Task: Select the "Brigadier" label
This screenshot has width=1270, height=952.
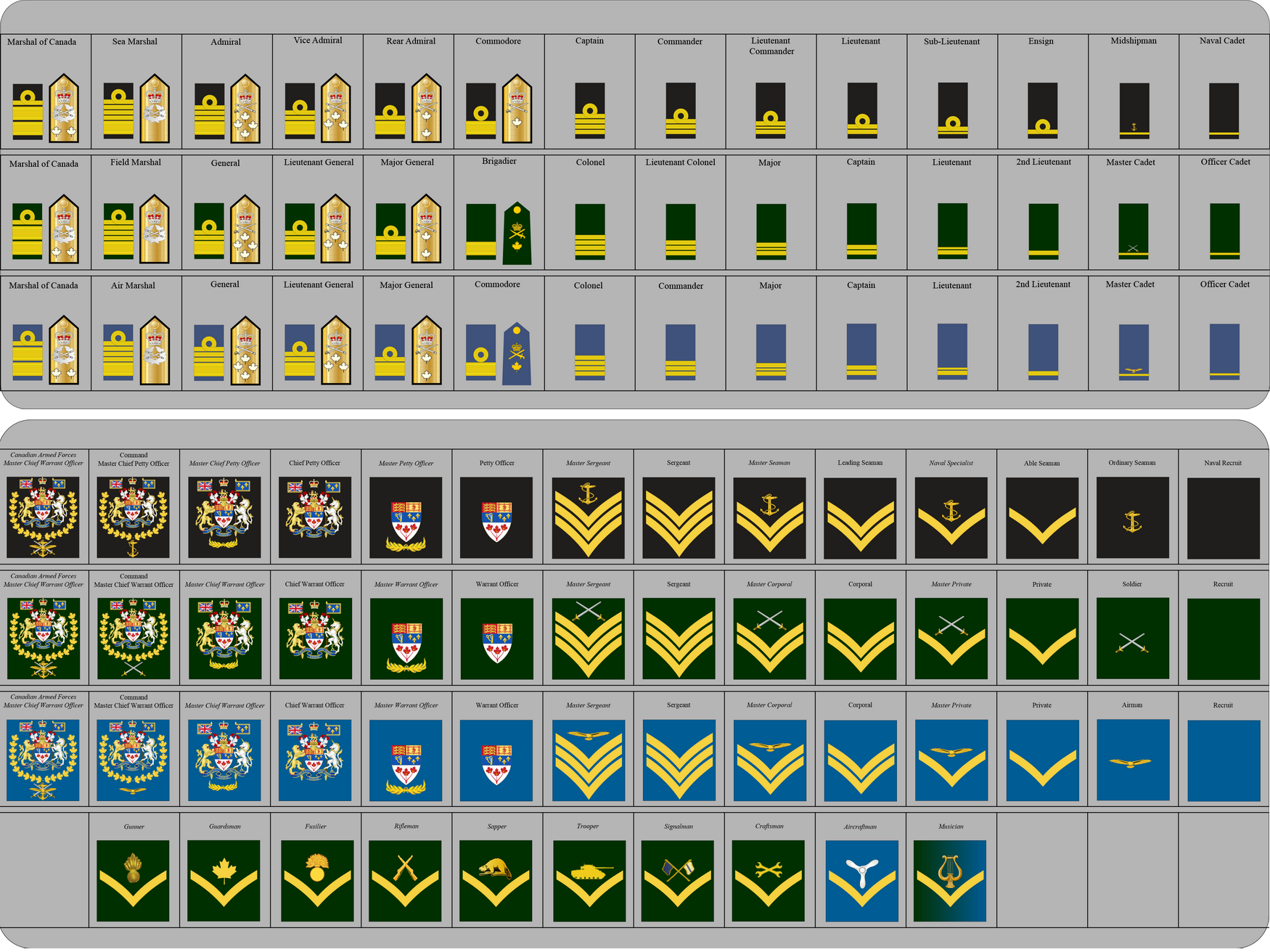Action: click(499, 161)
